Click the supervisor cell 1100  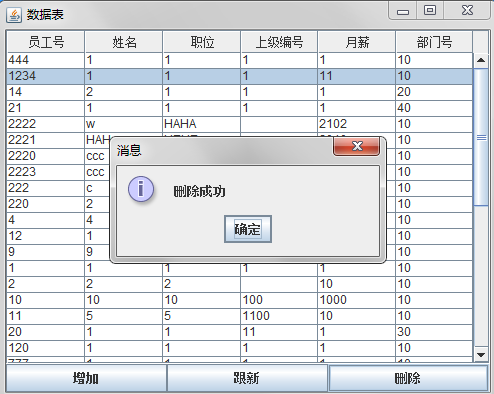279,316
